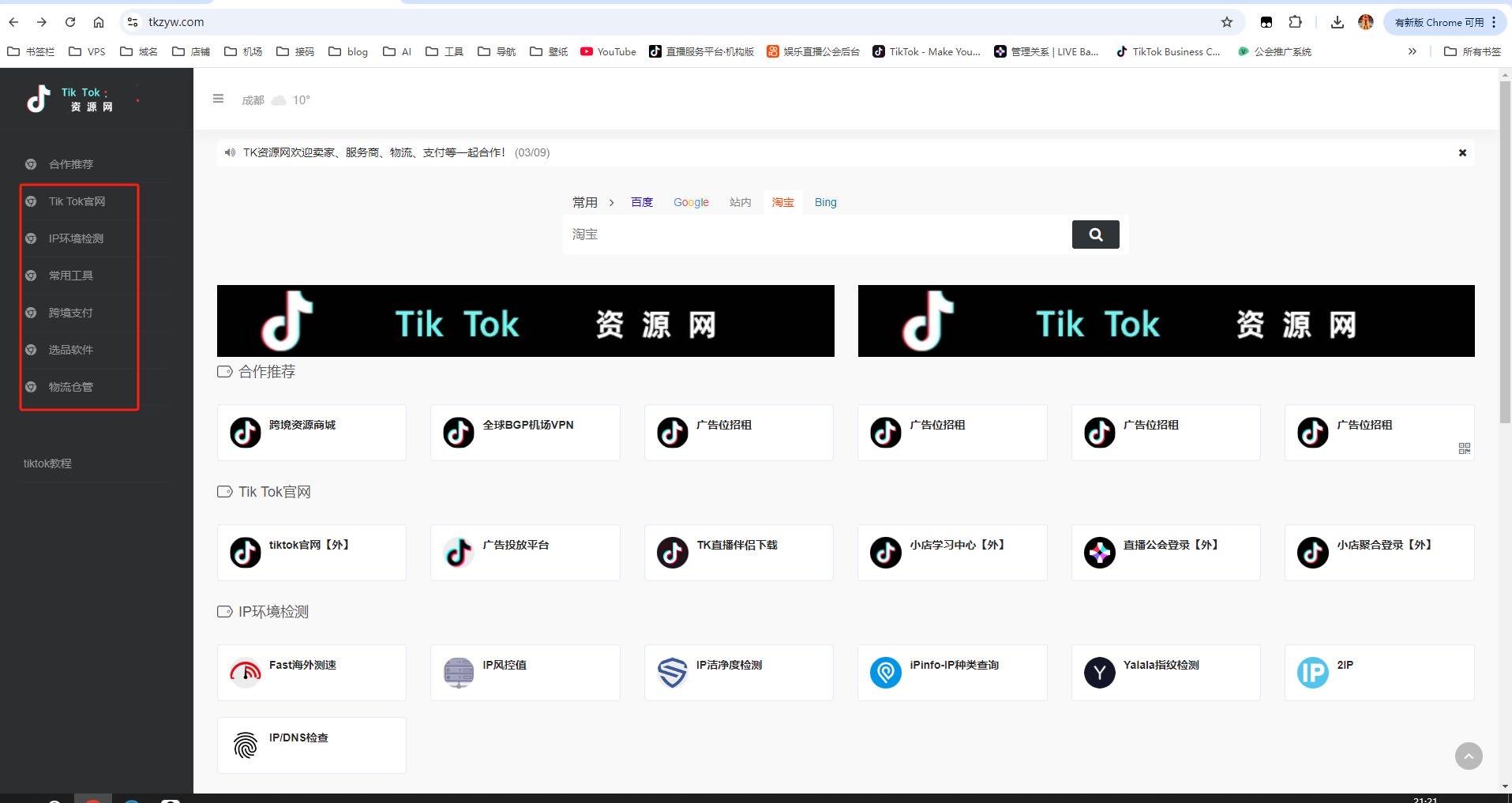This screenshot has width=1512, height=803.
Task: Open the 导航 bookmark folder
Action: click(497, 51)
